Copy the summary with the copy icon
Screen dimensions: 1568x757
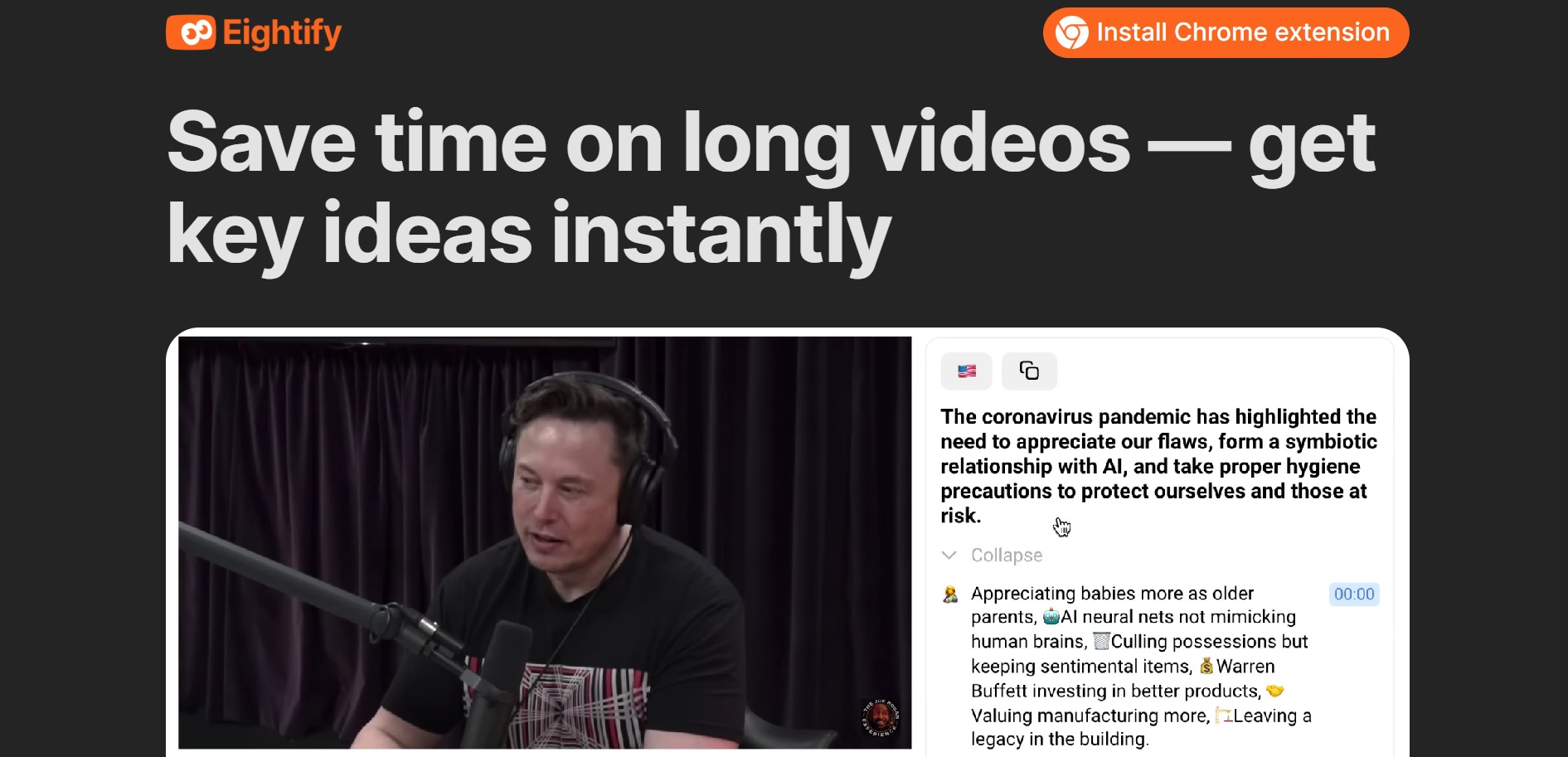pos(1029,371)
